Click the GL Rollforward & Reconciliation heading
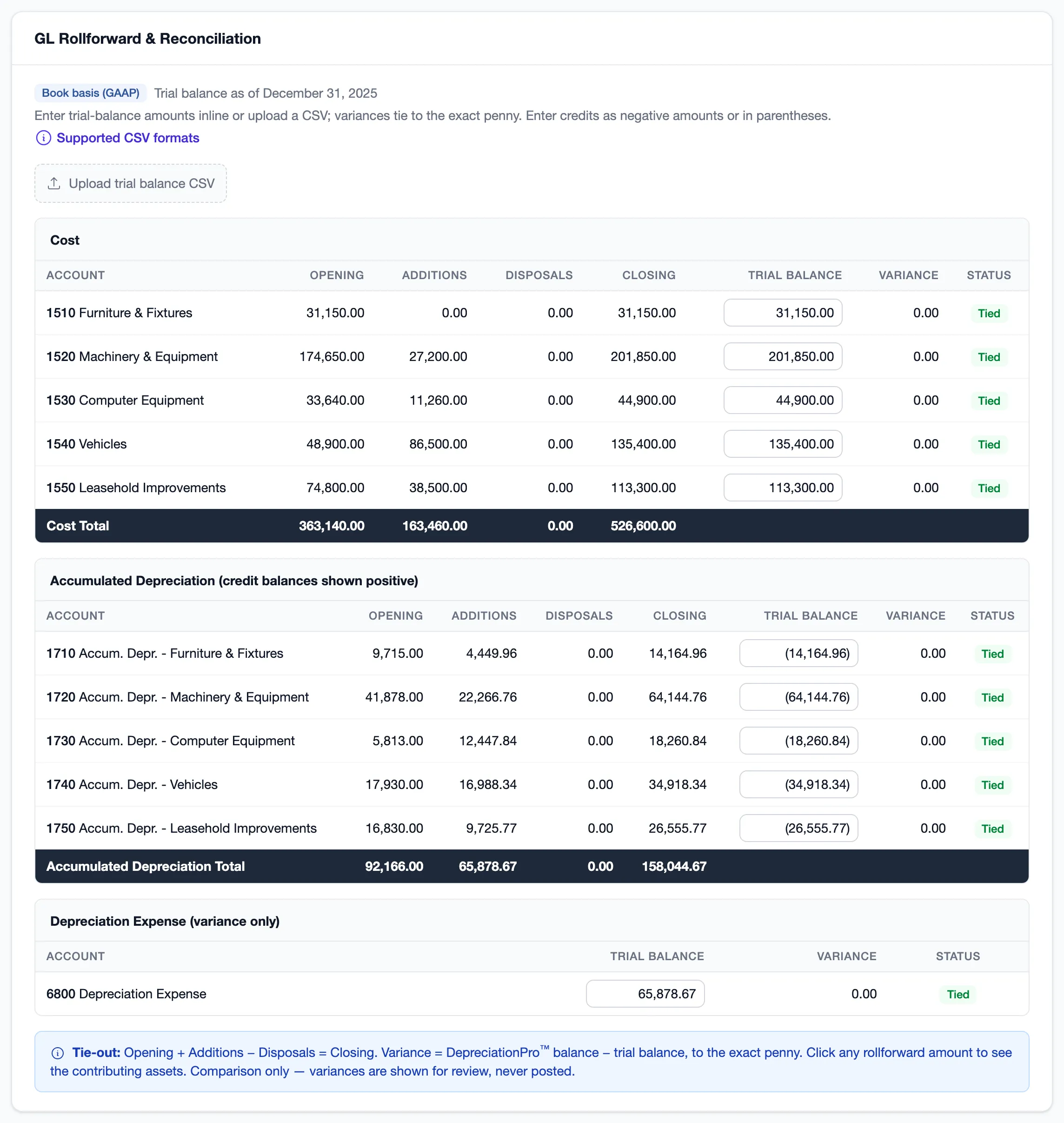 (147, 39)
